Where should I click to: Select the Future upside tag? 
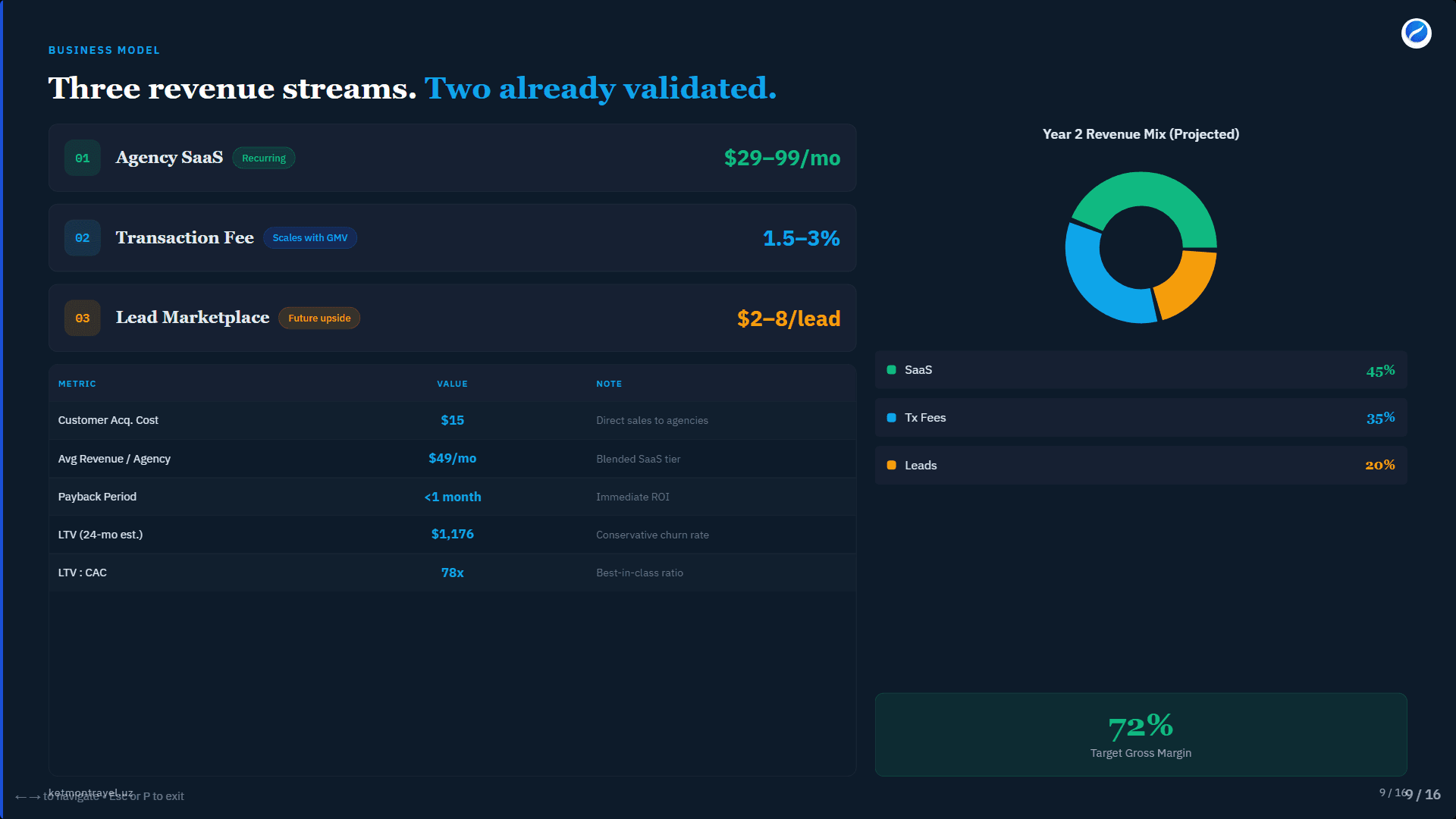click(319, 318)
